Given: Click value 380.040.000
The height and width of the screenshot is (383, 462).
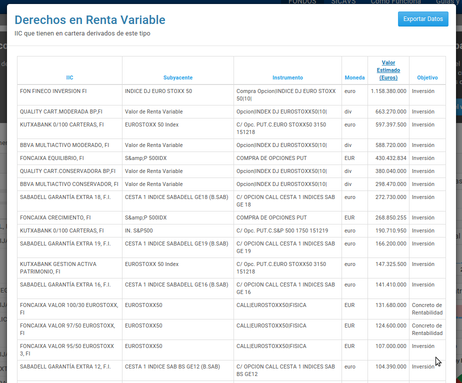Looking at the screenshot, I should coord(391,171).
